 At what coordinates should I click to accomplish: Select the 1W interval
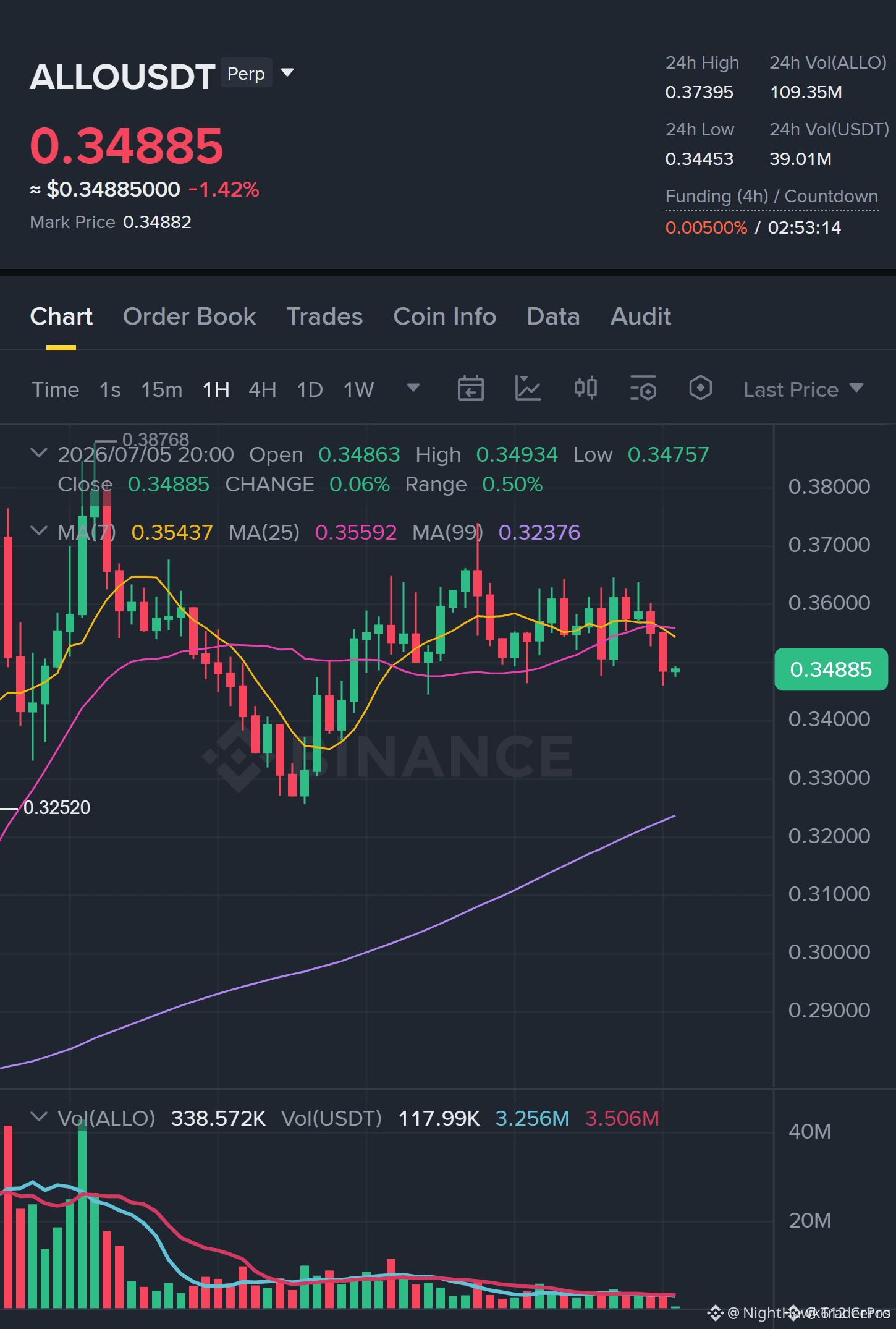click(x=359, y=389)
